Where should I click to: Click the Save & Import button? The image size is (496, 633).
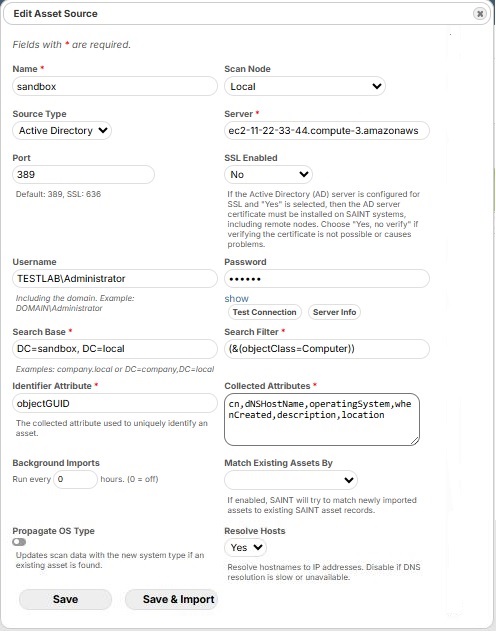pyautogui.click(x=172, y=599)
